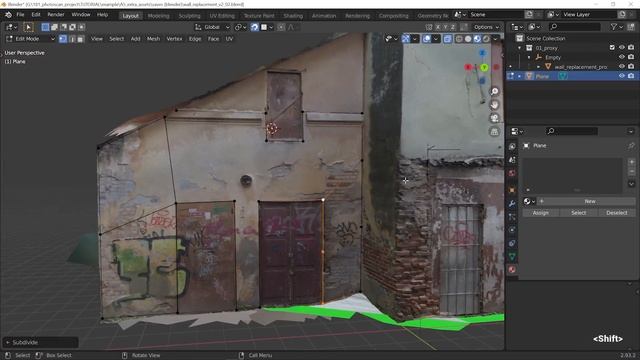Open the Global transform orientation dropdown
Image resolution: width=640 pixels, height=360 pixels.
(212, 27)
